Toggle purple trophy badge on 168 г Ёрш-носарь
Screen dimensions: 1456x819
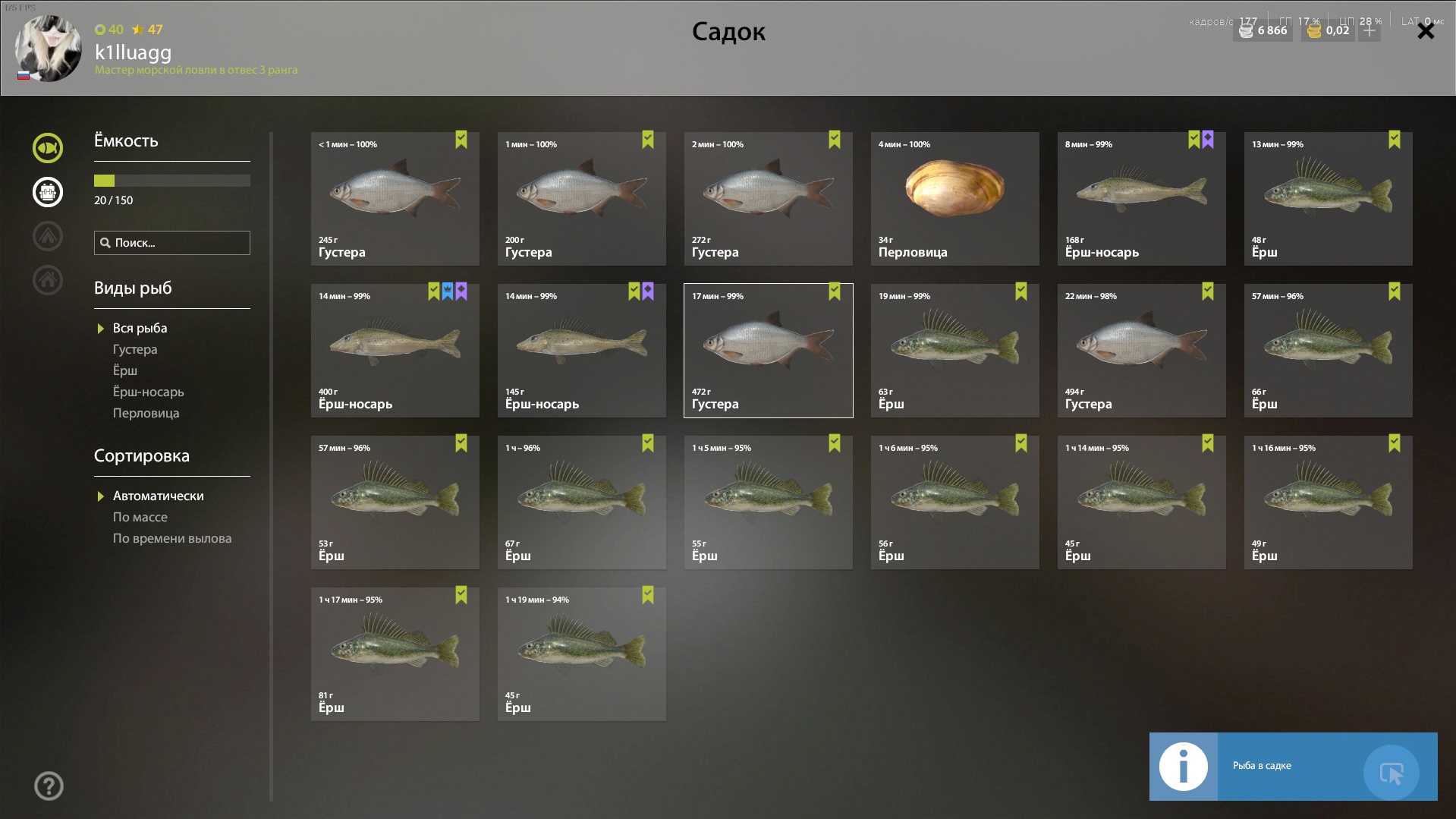(x=1208, y=140)
